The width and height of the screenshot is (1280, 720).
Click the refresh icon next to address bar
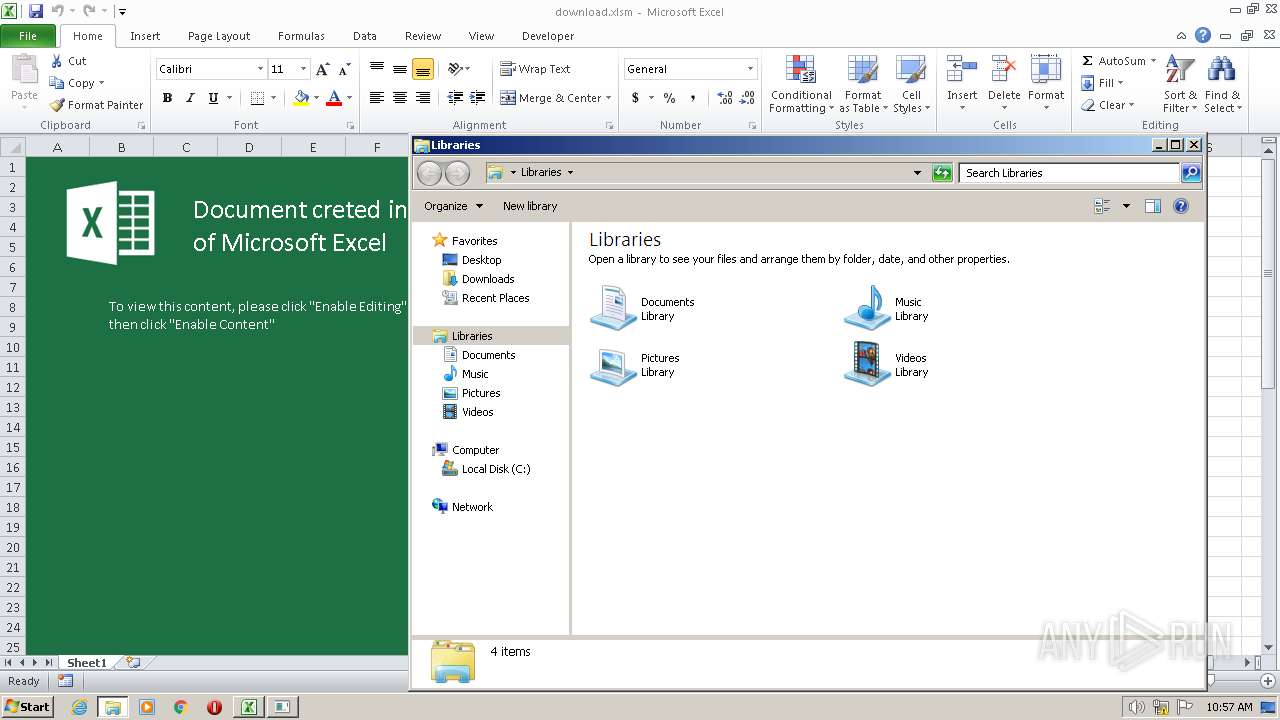[x=941, y=173]
